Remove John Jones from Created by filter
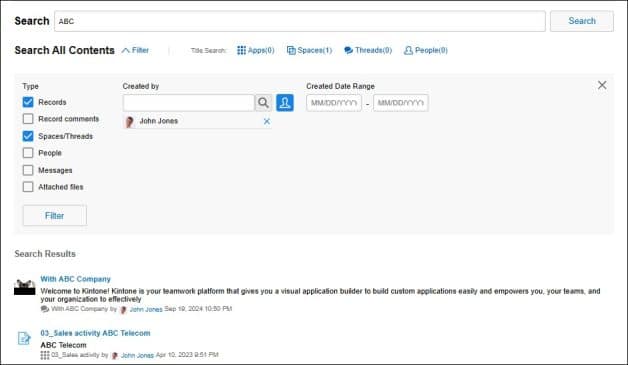This screenshot has height=365, width=628. (267, 121)
